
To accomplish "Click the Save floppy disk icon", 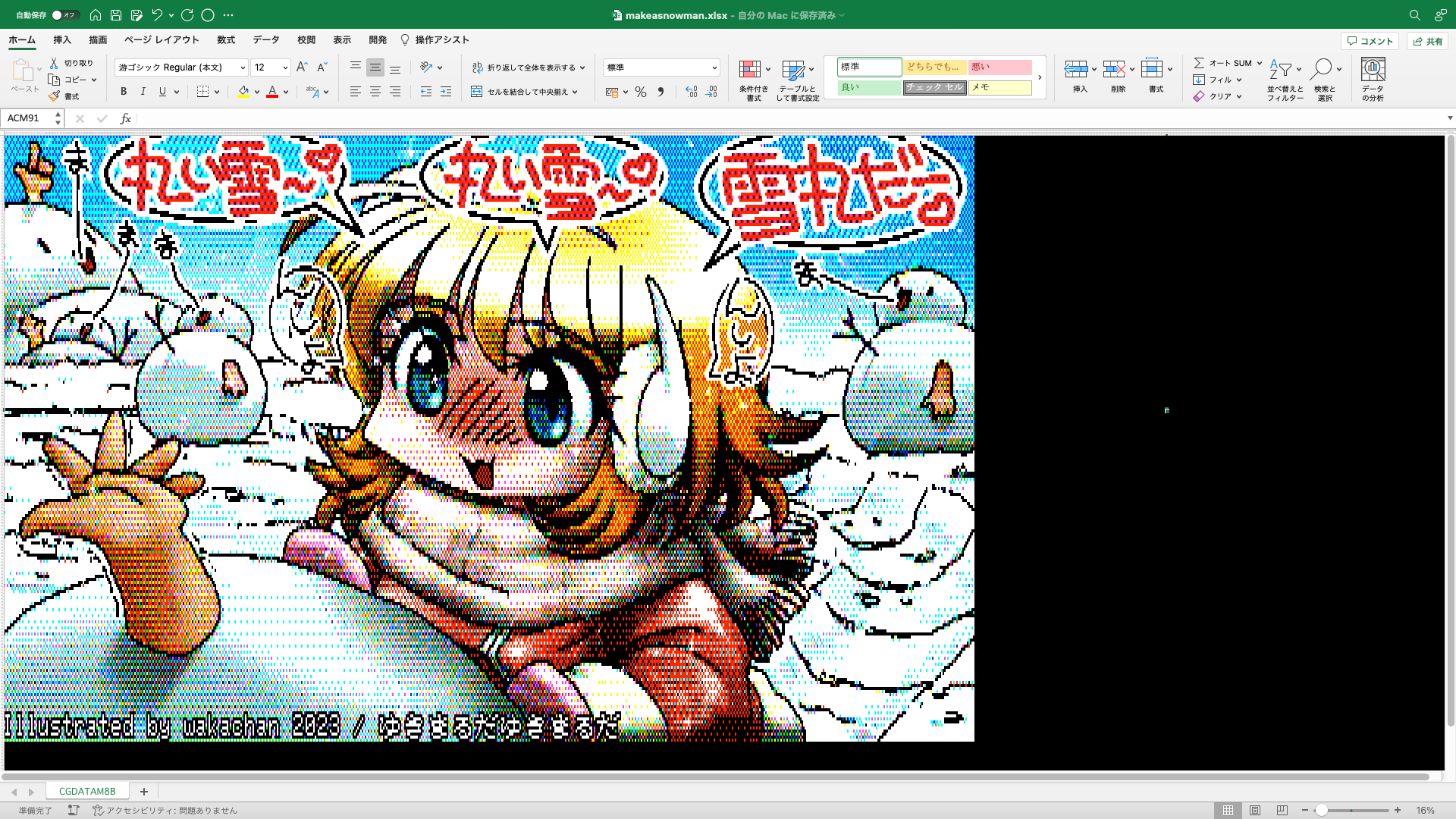I will tap(116, 15).
